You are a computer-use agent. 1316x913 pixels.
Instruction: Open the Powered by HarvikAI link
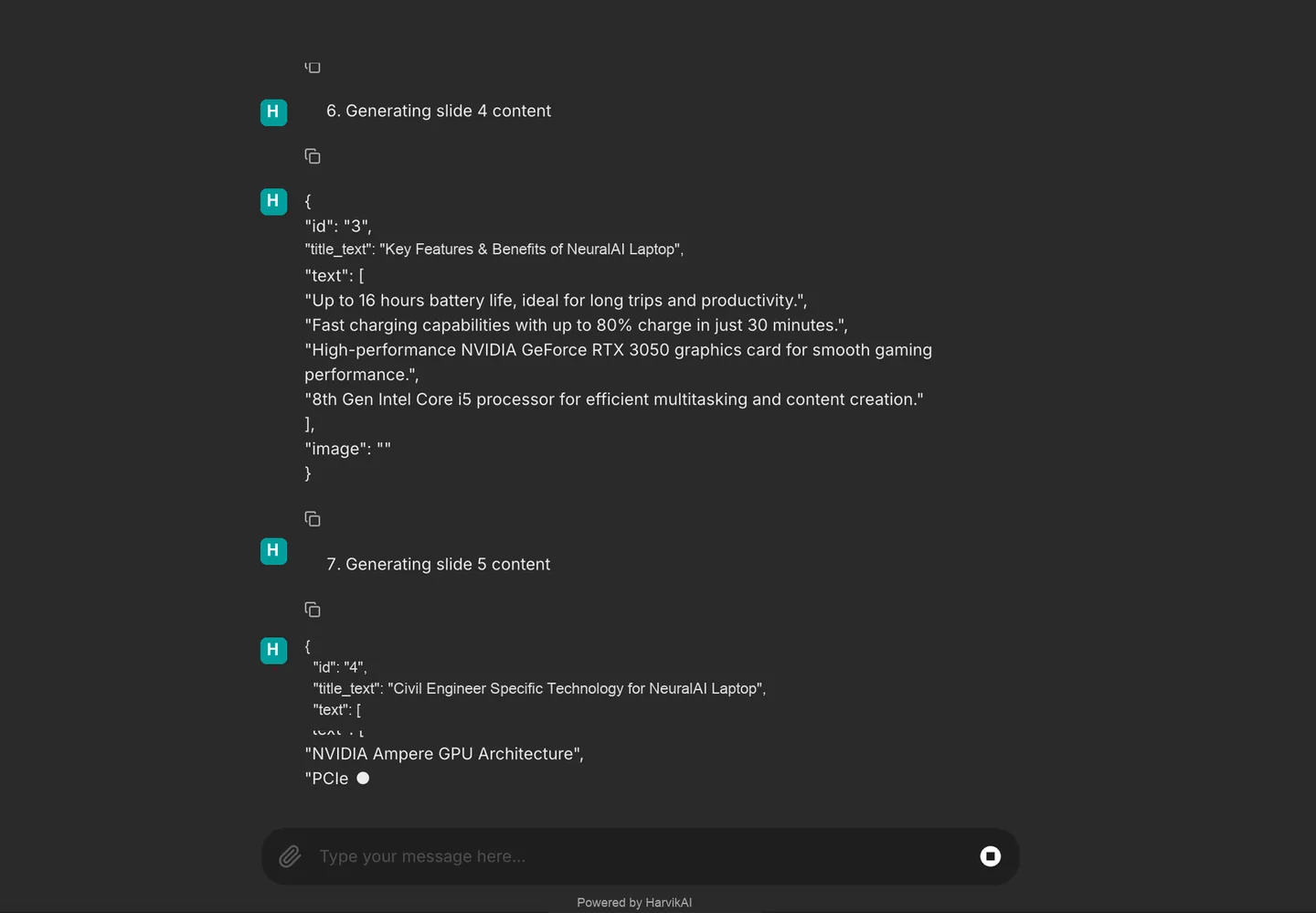click(x=634, y=902)
